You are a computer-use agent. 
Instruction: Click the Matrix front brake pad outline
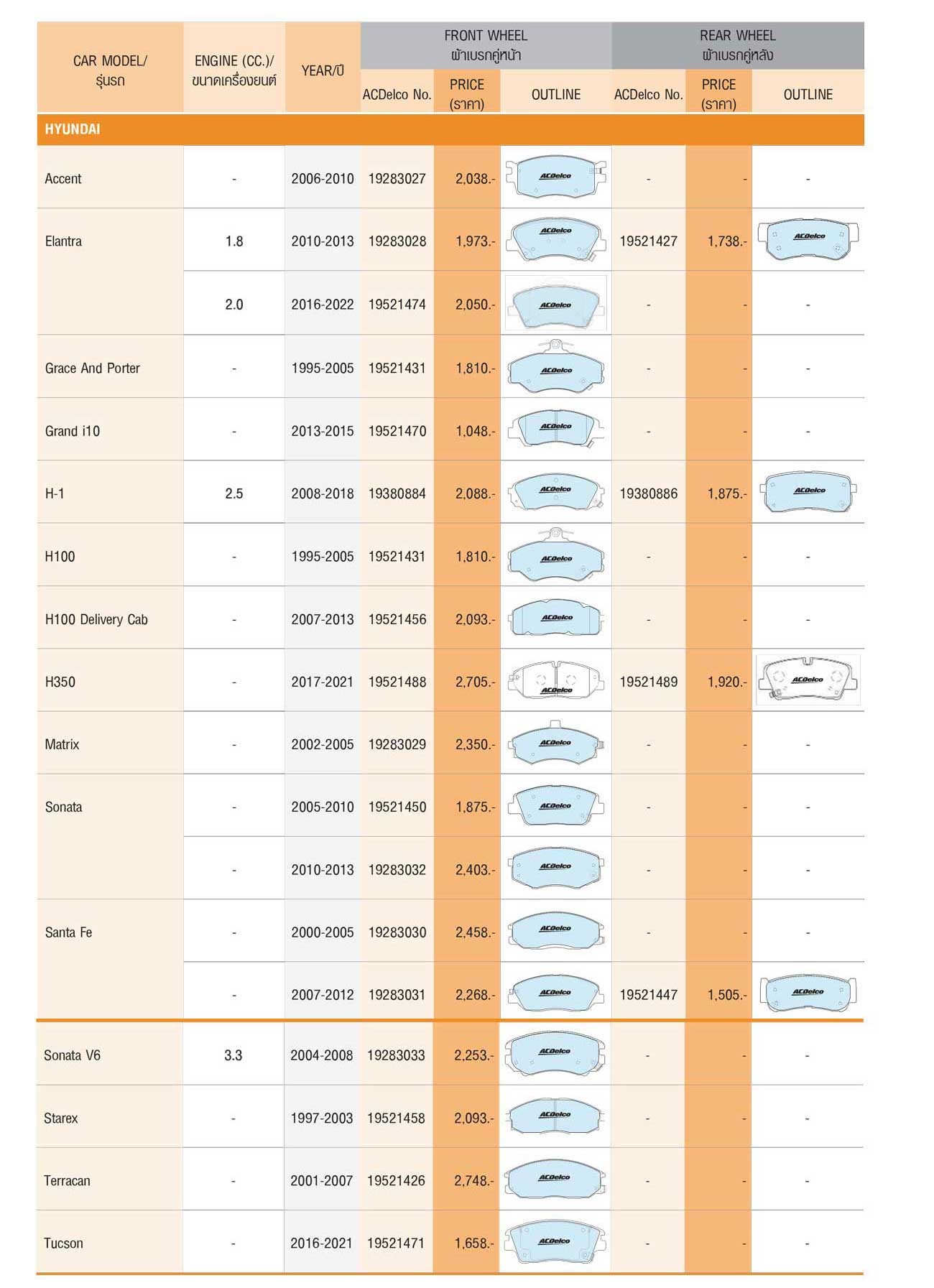point(555,743)
